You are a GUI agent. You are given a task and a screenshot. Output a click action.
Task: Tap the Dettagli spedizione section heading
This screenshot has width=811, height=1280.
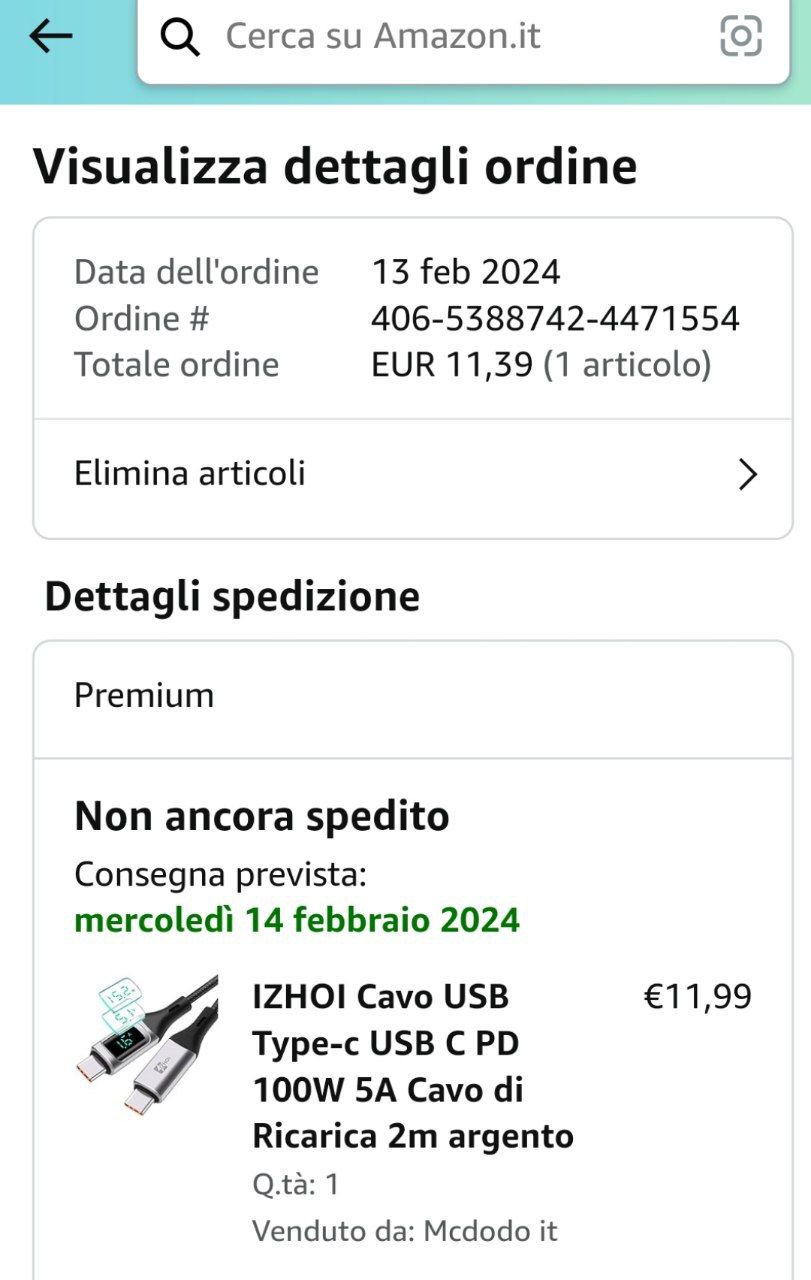point(232,597)
